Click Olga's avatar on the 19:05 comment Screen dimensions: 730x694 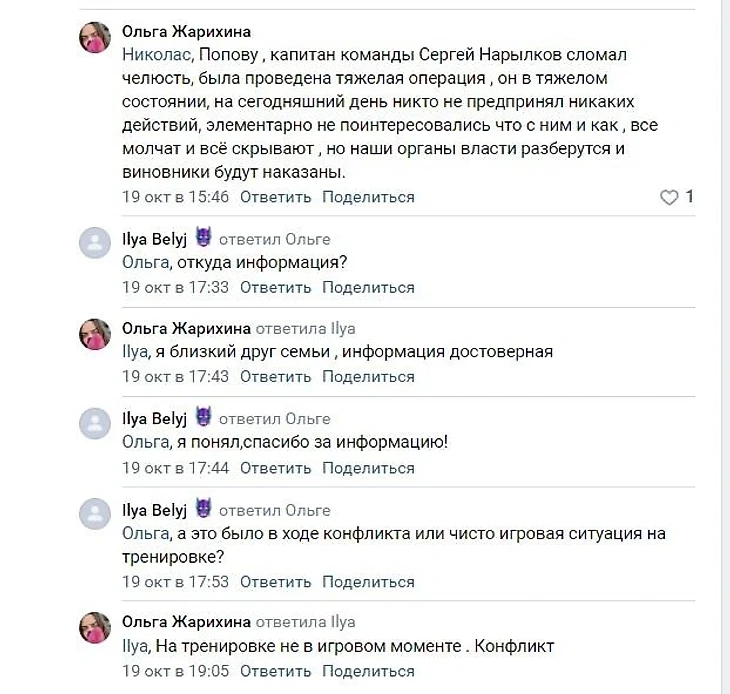tap(95, 628)
